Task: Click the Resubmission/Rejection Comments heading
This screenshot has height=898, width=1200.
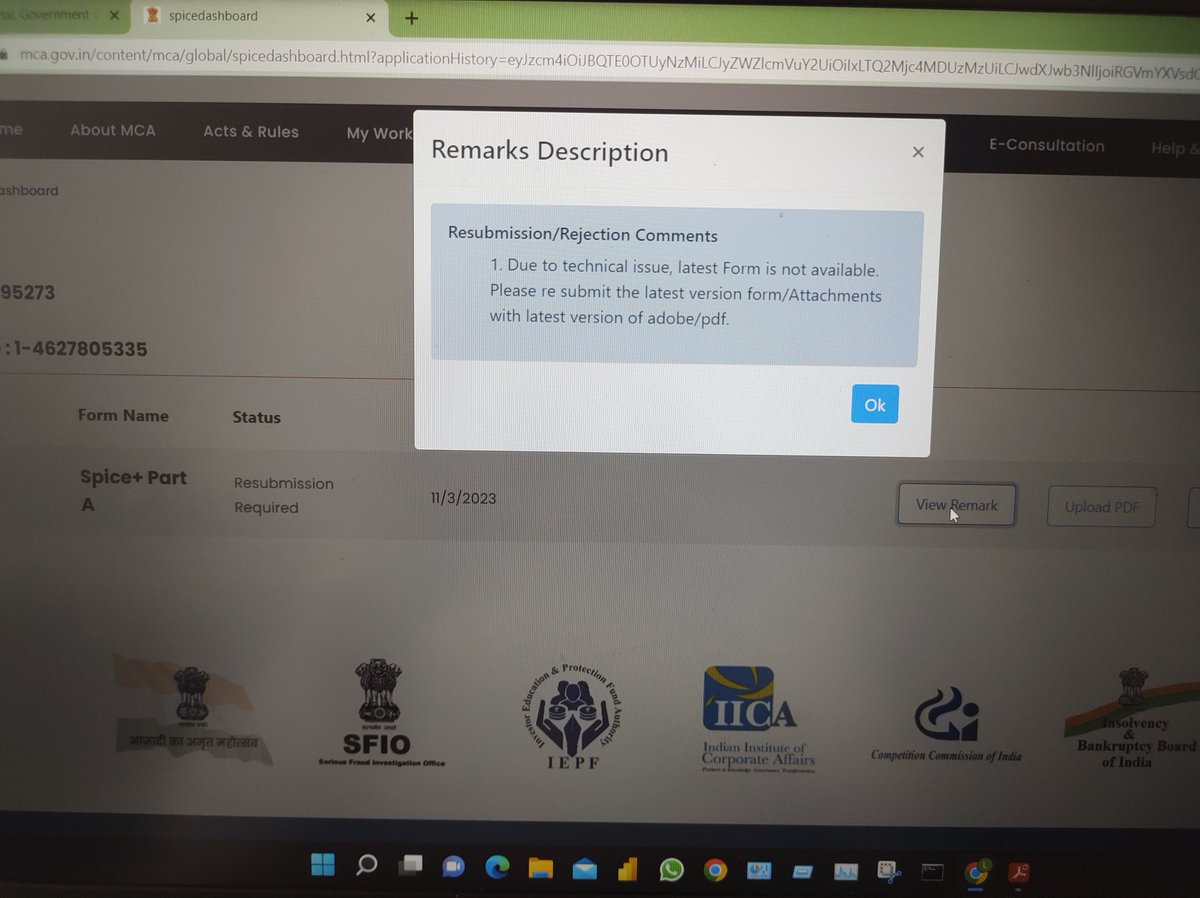Action: click(x=583, y=235)
